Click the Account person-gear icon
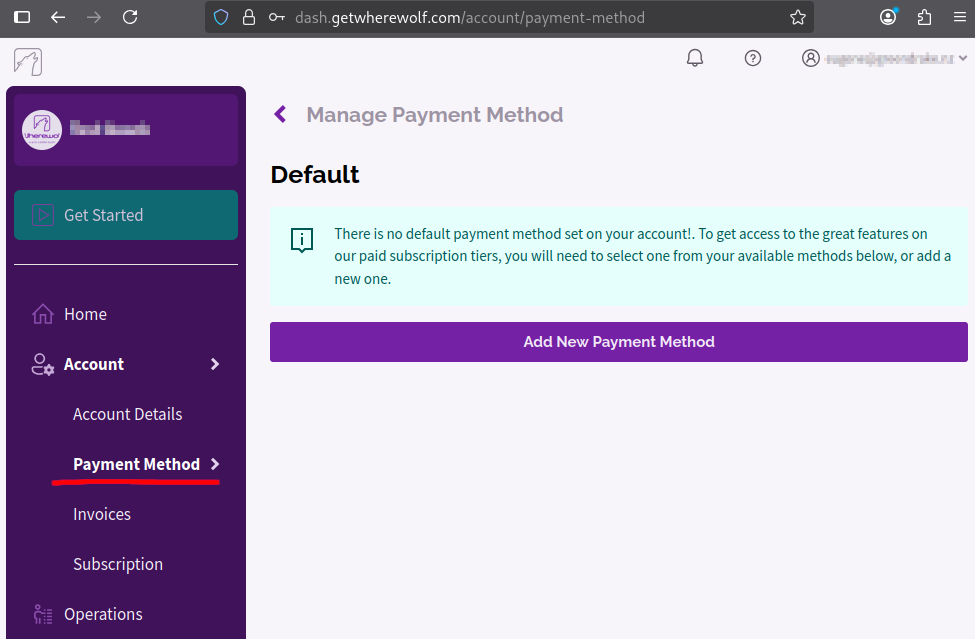975x639 pixels. (x=43, y=364)
